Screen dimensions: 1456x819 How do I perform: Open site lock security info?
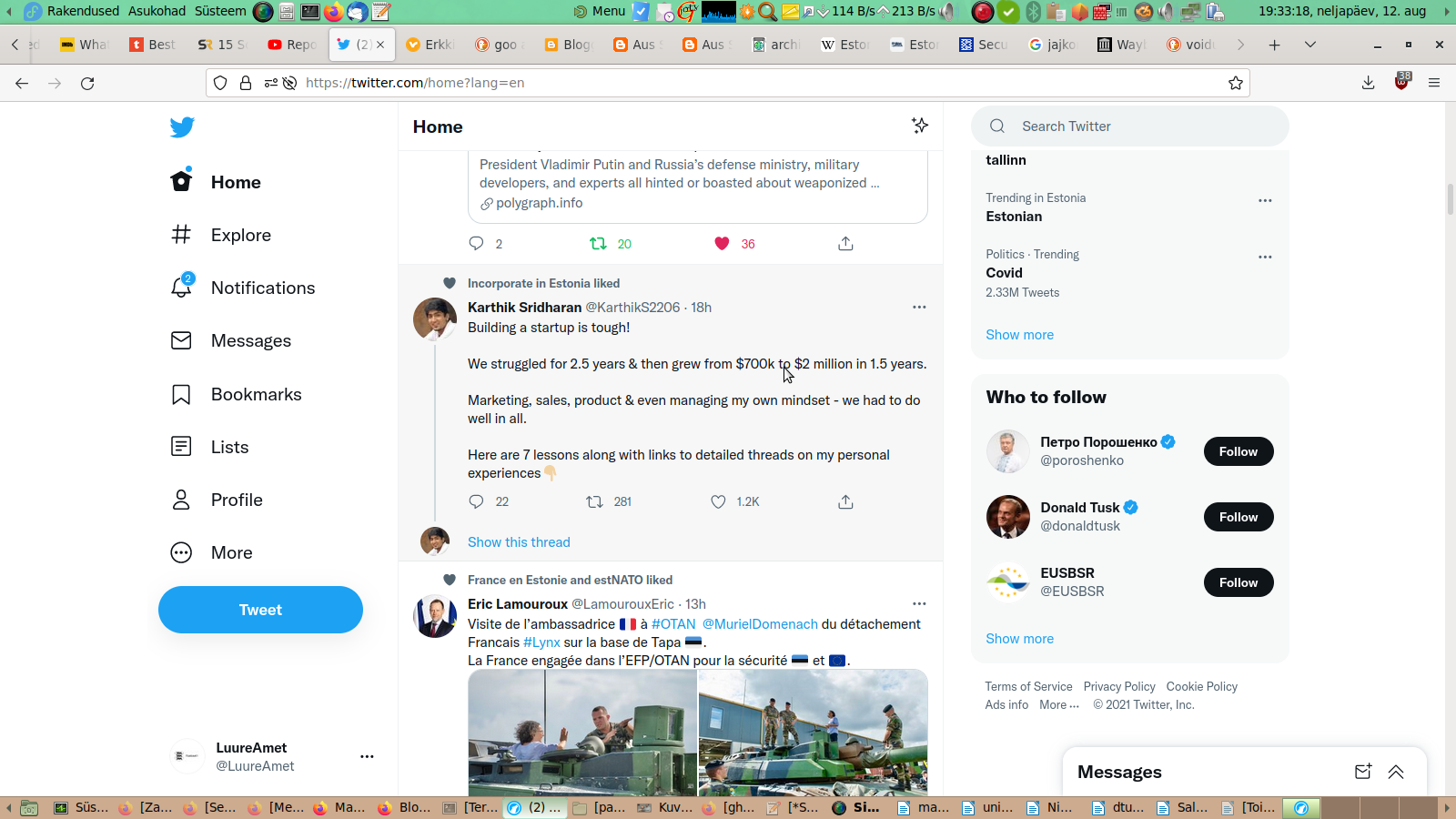tap(246, 83)
